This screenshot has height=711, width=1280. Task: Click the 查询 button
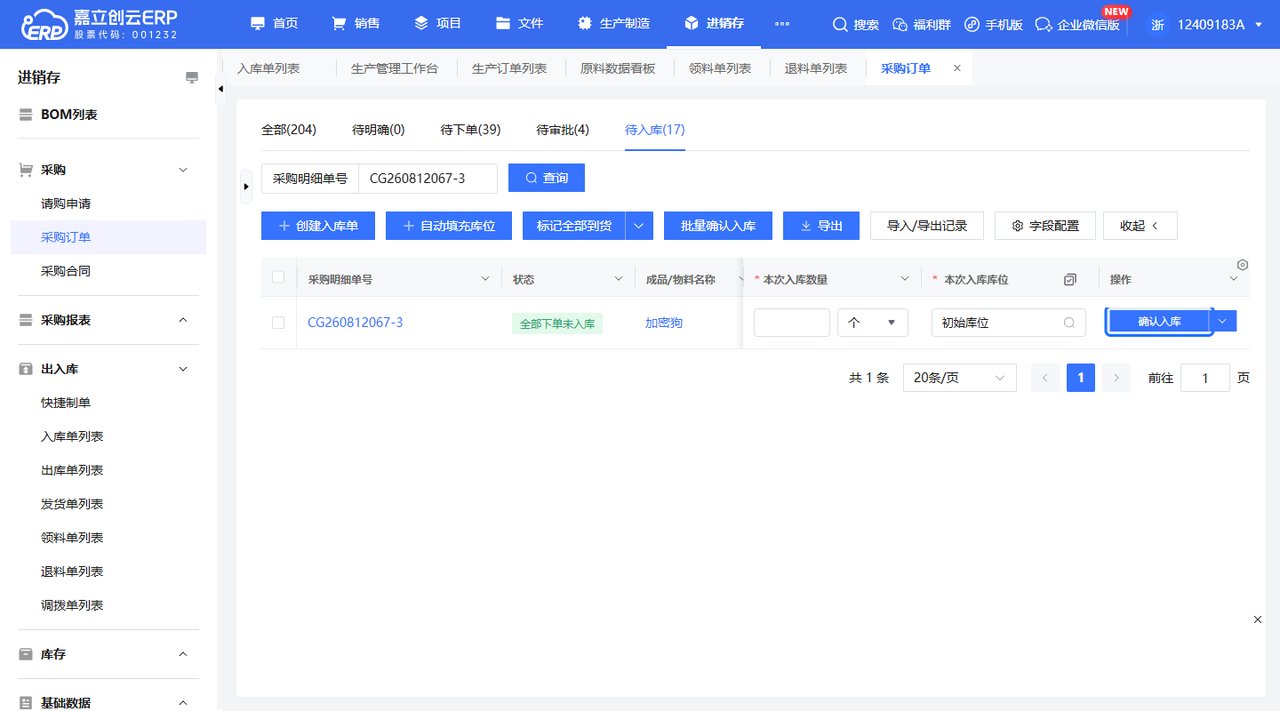click(546, 178)
